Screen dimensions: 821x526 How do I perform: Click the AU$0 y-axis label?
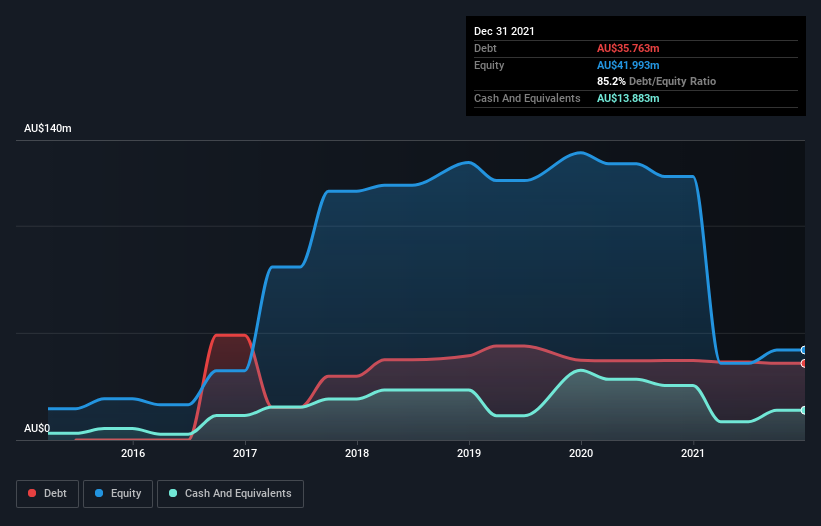(37, 428)
